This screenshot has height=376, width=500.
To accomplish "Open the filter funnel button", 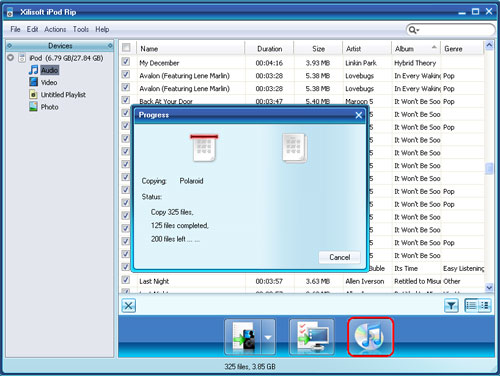I will click(x=451, y=306).
